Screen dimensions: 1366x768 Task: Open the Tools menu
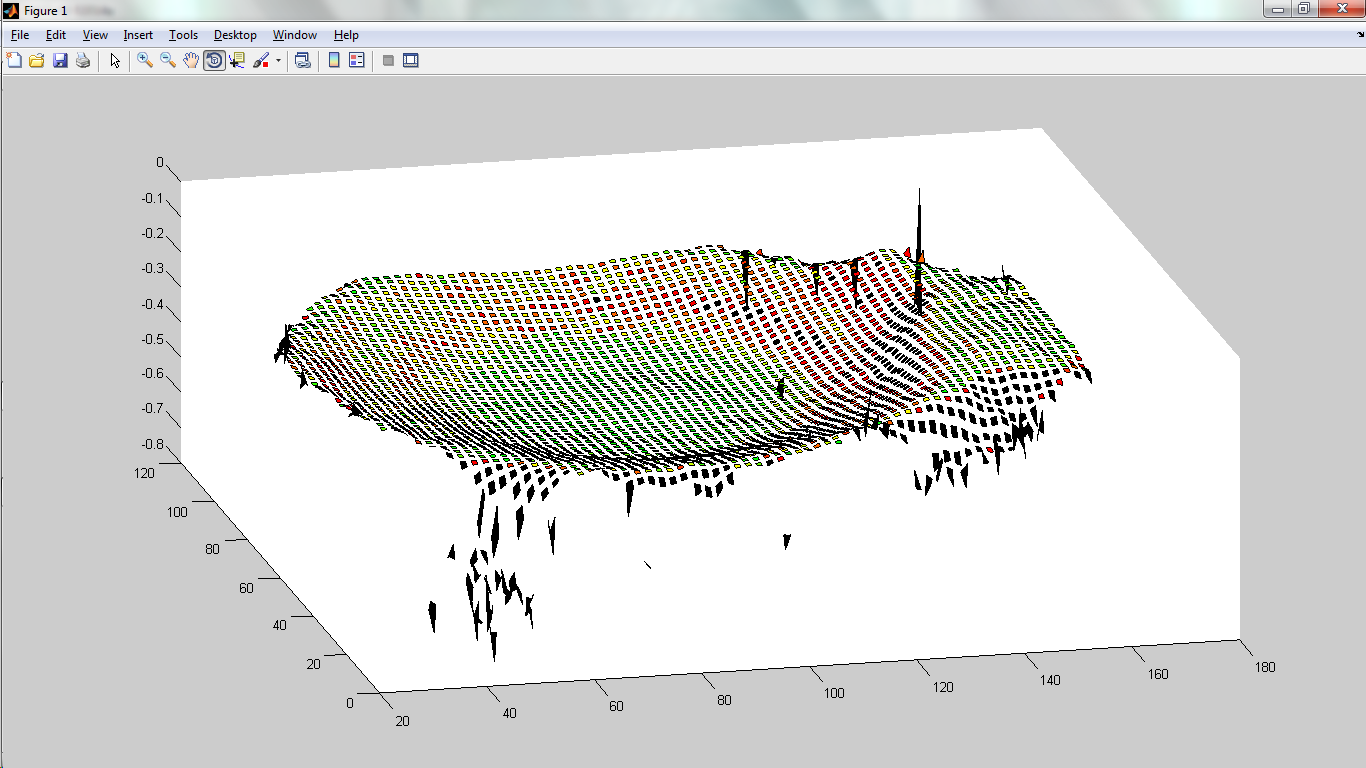(x=183, y=35)
